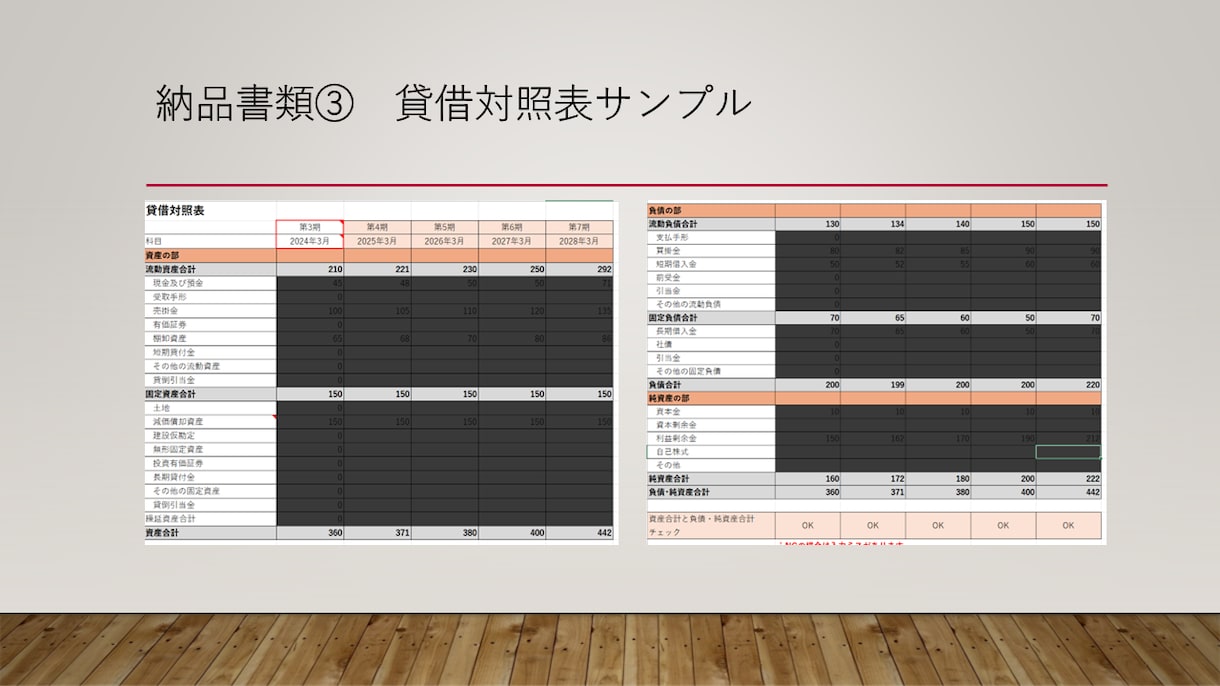Screen dimensions: 1220x686
Task: Select the 資本剰余金 row label
Action: pos(711,425)
